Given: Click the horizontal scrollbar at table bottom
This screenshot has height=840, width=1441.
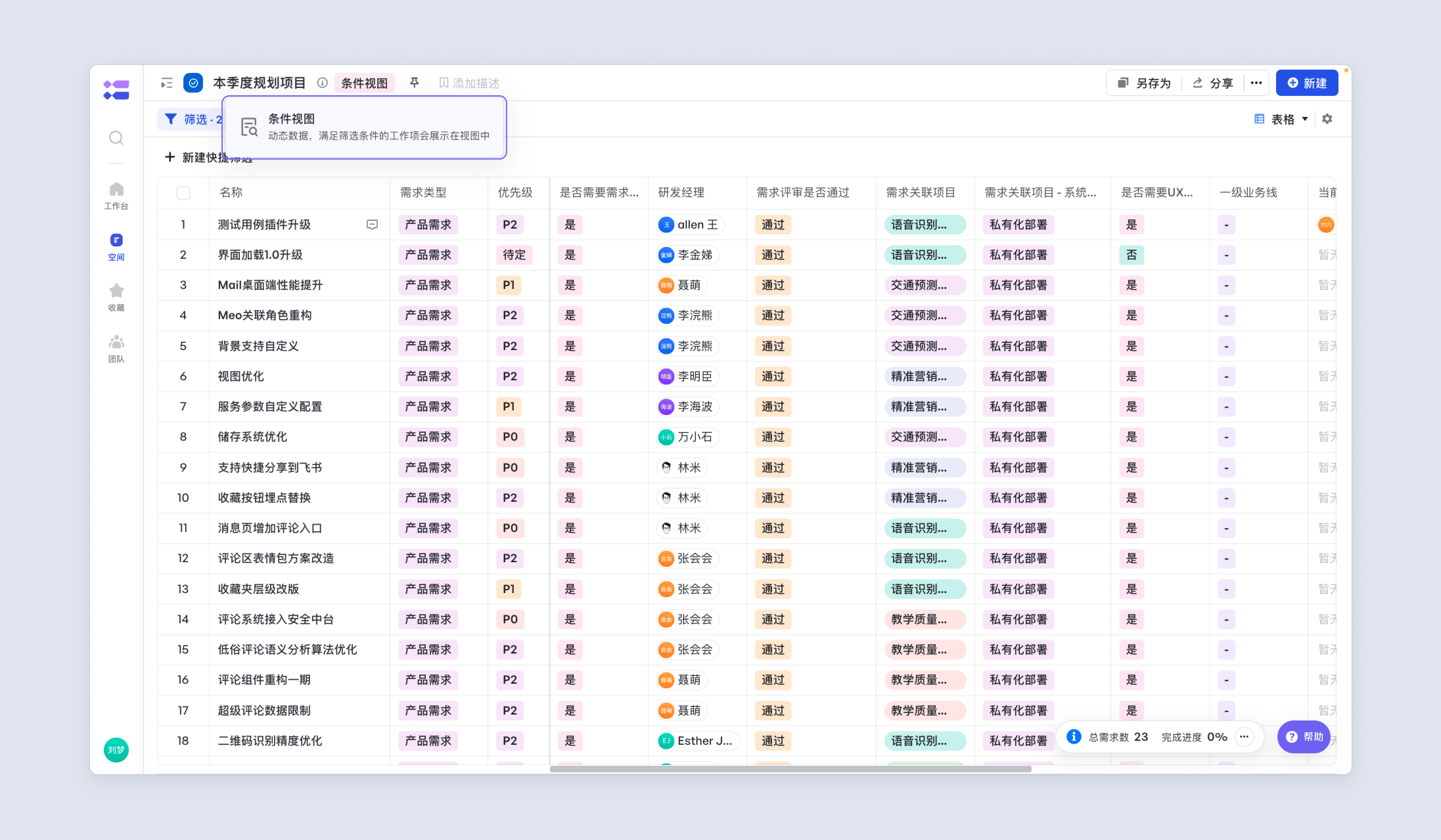Looking at the screenshot, I should [x=790, y=769].
